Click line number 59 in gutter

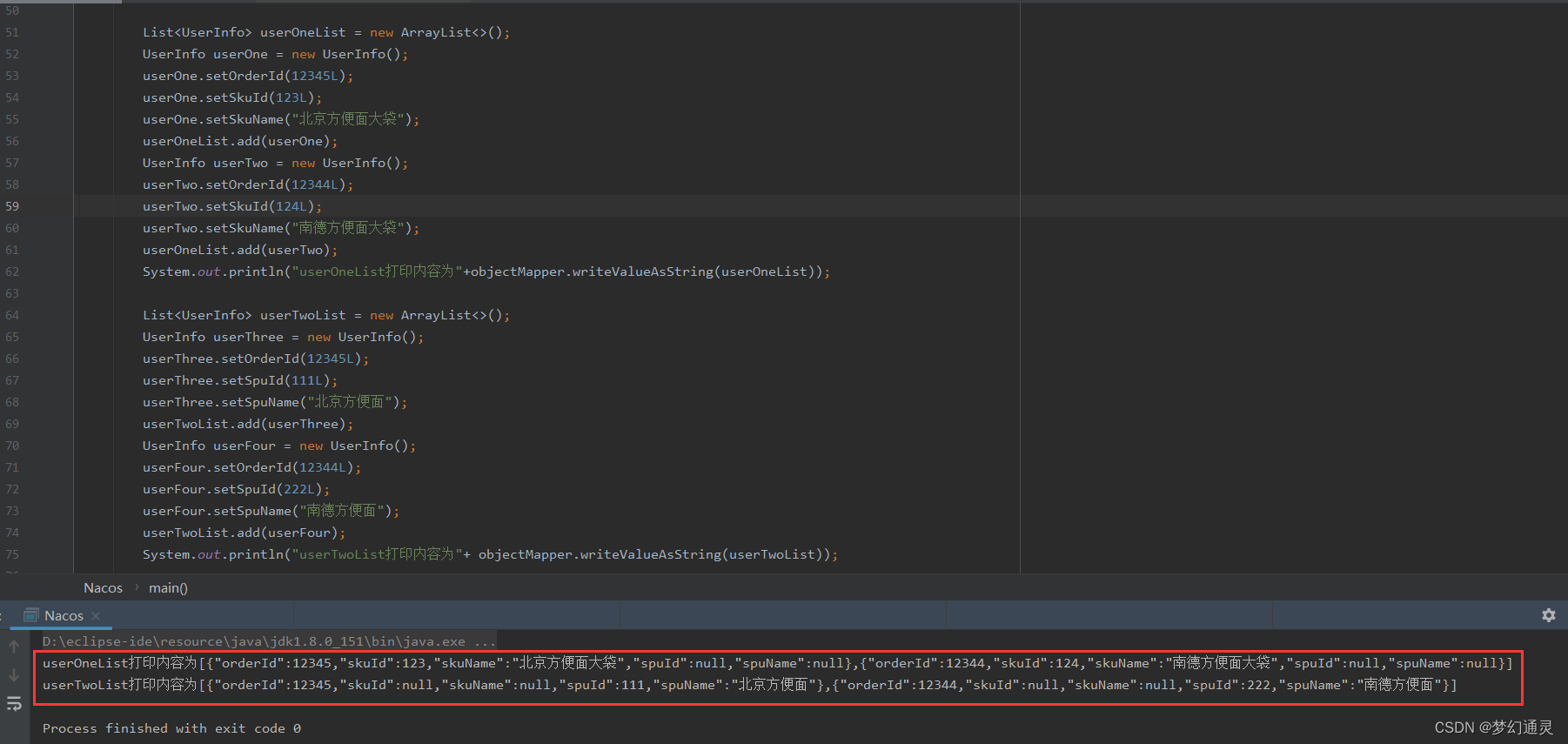coord(12,206)
